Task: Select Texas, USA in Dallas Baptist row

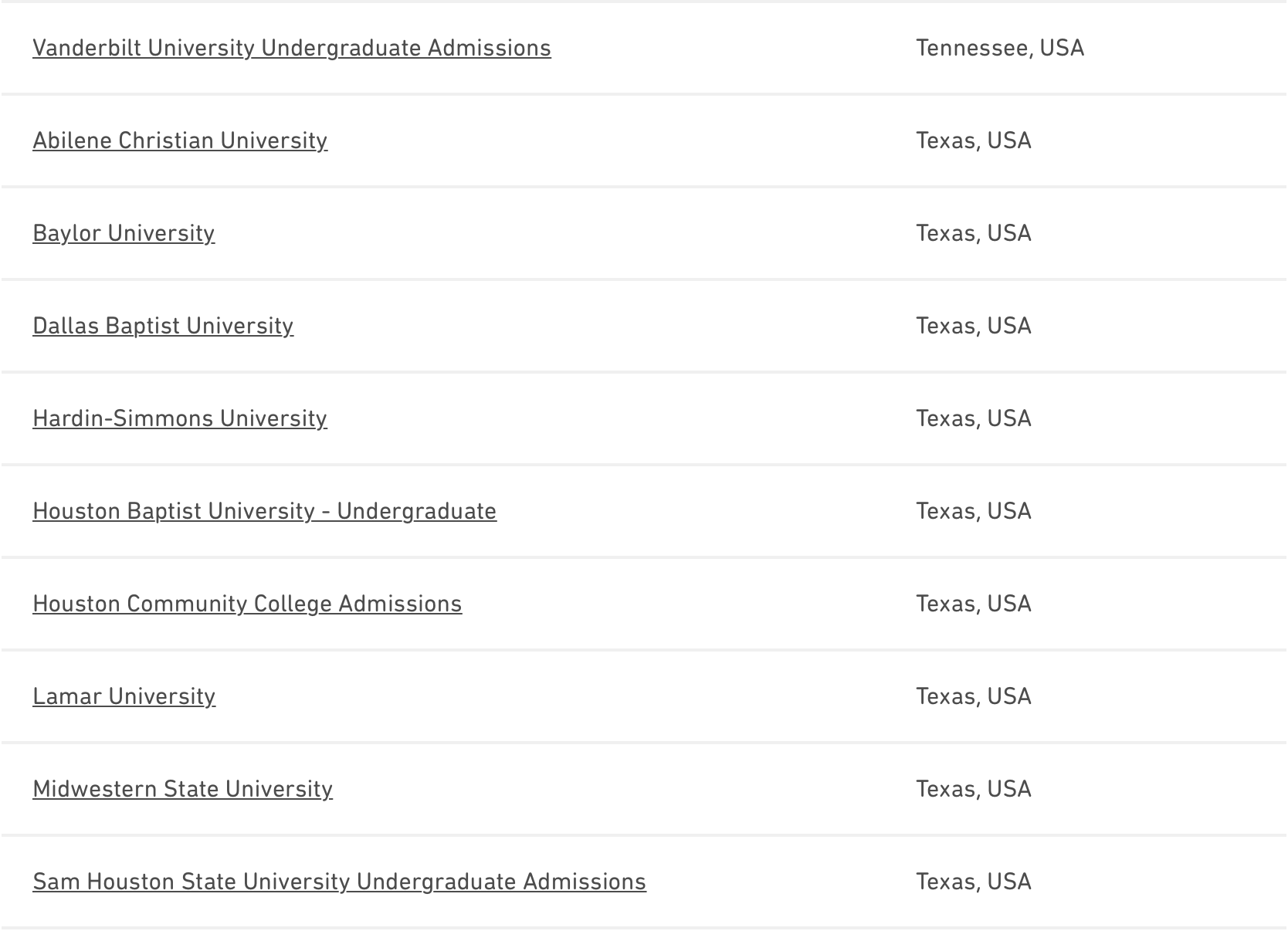Action: point(974,326)
